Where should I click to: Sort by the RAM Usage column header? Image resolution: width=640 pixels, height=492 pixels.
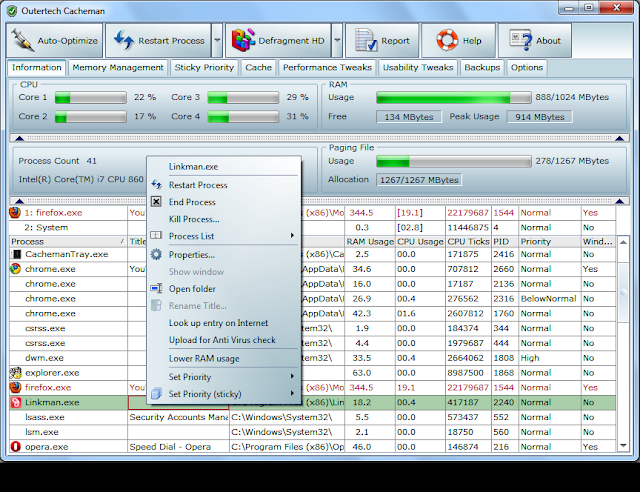[x=370, y=241]
